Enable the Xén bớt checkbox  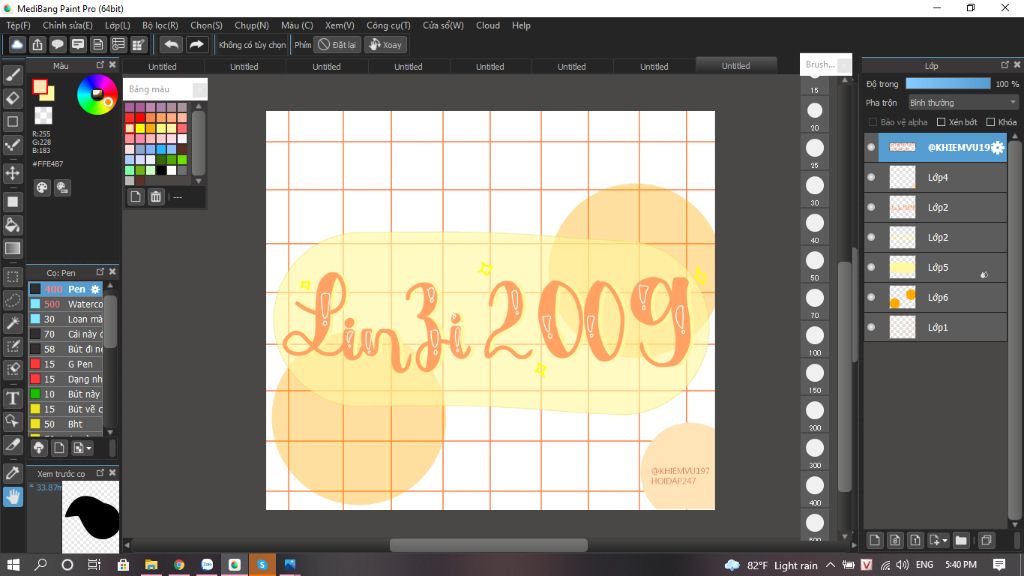point(941,122)
